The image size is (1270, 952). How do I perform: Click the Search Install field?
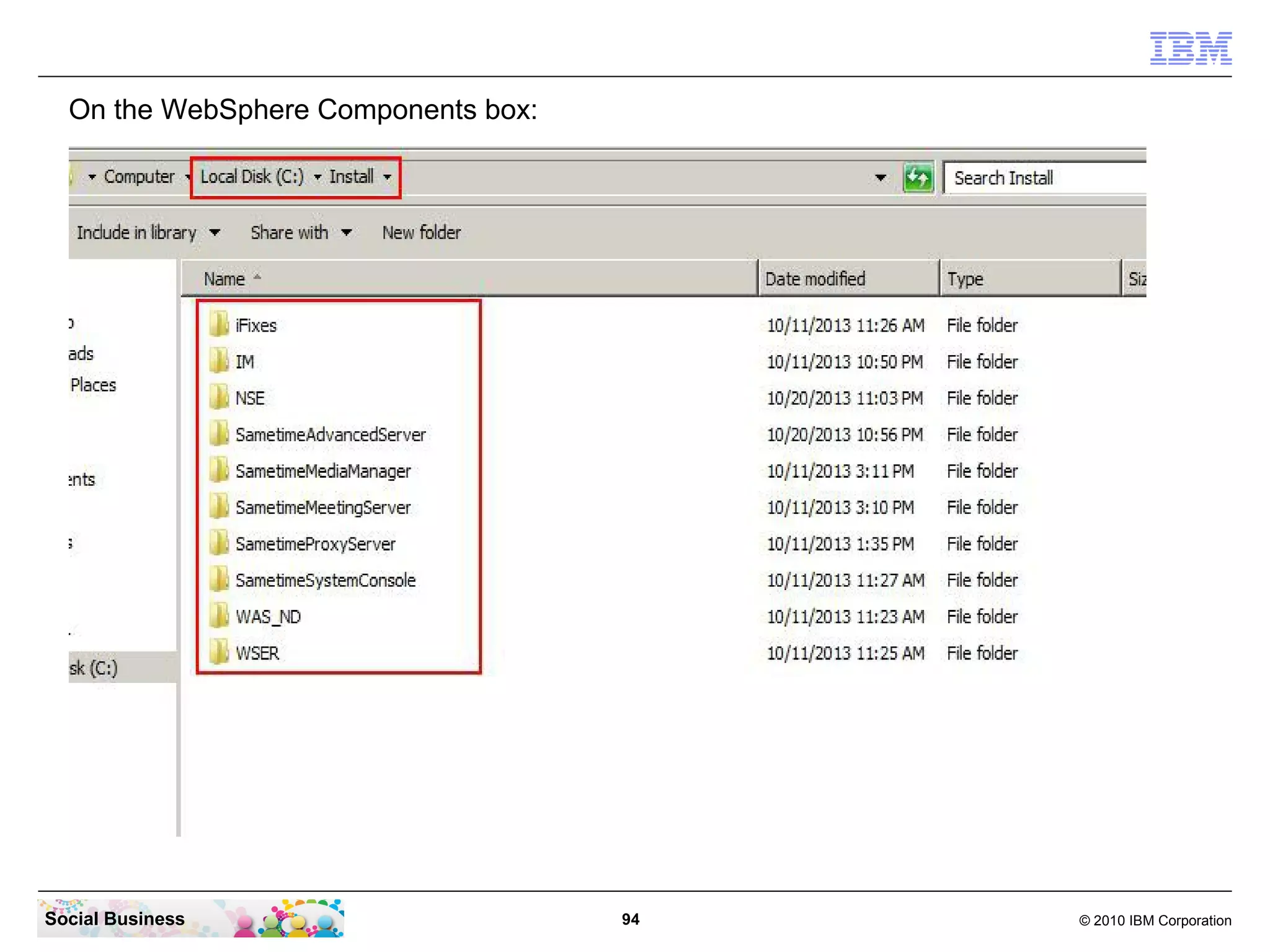point(1044,178)
